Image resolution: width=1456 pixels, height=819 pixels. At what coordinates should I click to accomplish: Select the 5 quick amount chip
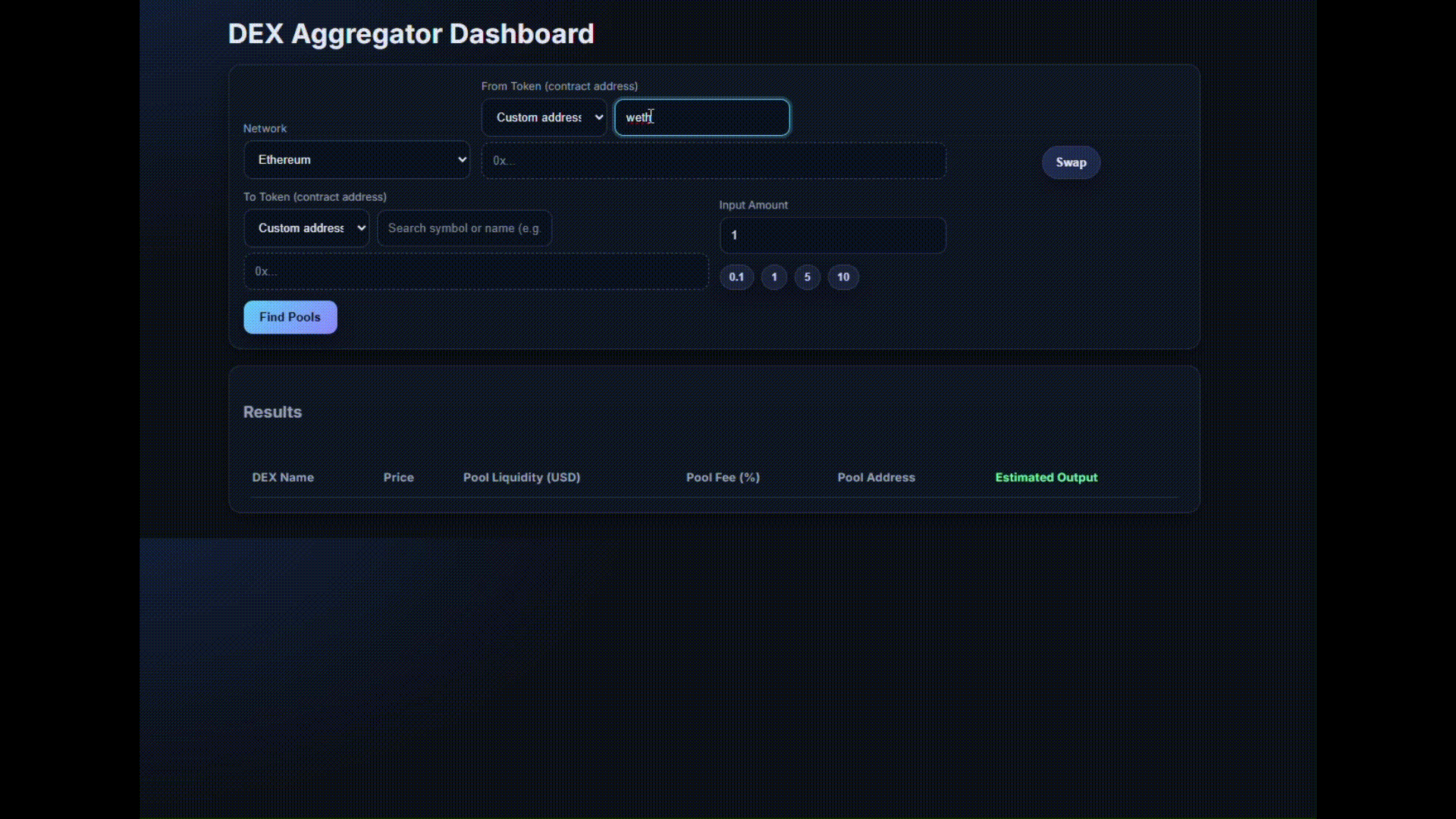tap(807, 277)
